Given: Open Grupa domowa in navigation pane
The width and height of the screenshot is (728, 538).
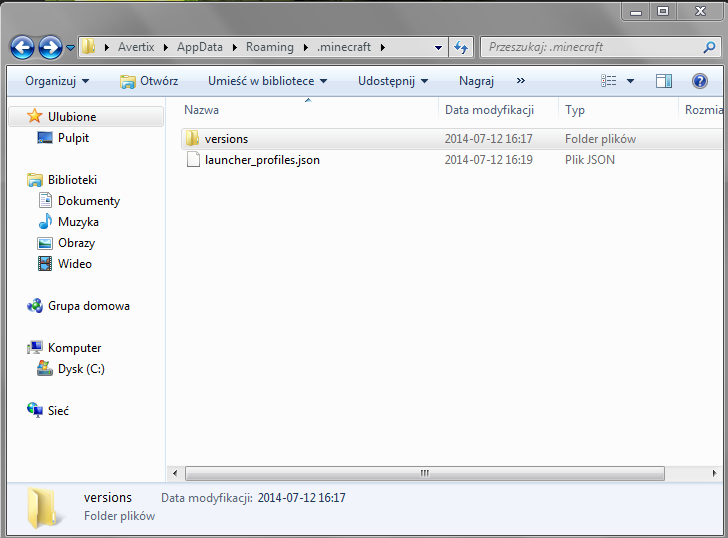Looking at the screenshot, I should (89, 306).
